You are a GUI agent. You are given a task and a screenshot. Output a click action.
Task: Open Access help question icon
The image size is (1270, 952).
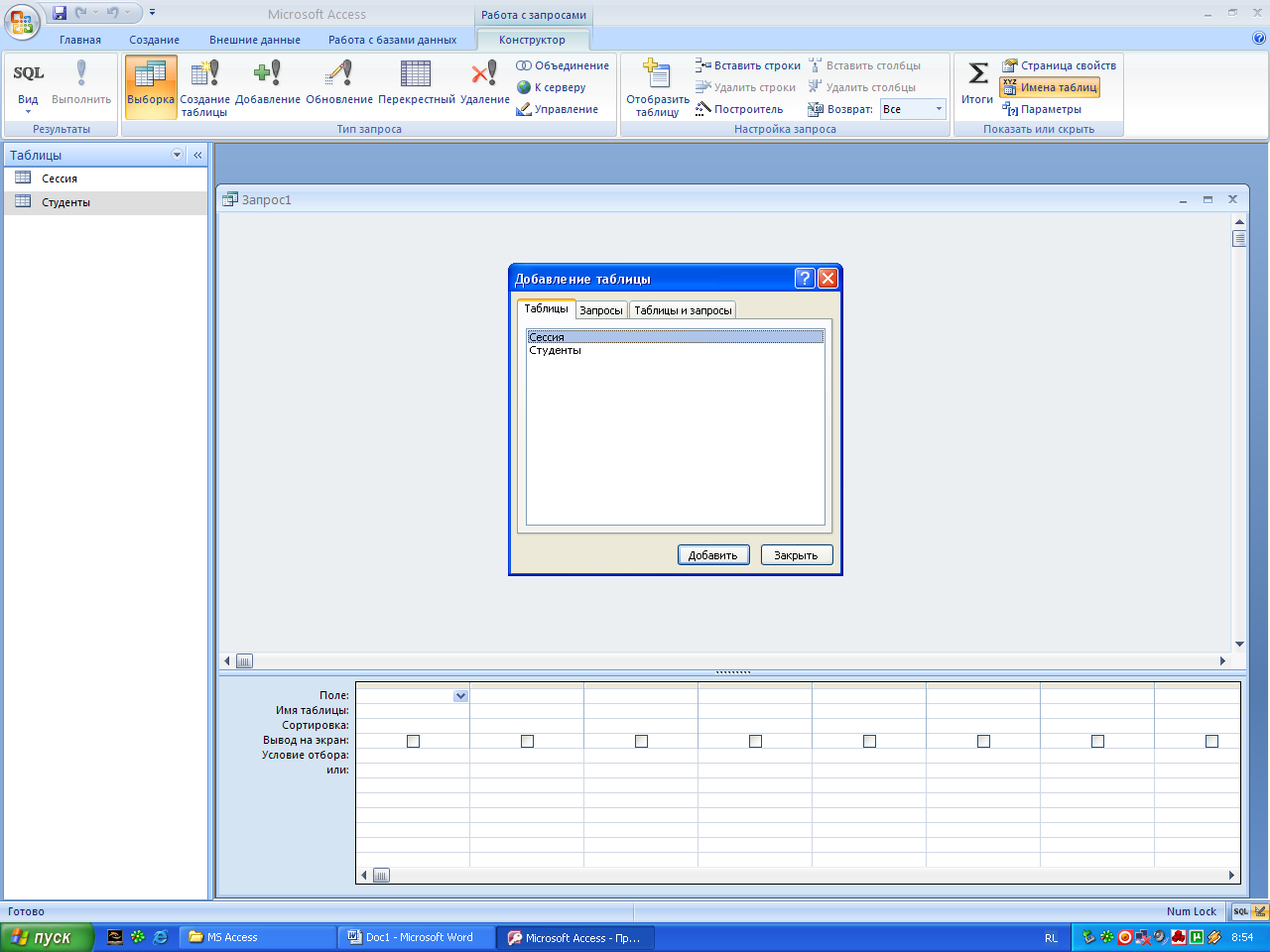(1259, 39)
